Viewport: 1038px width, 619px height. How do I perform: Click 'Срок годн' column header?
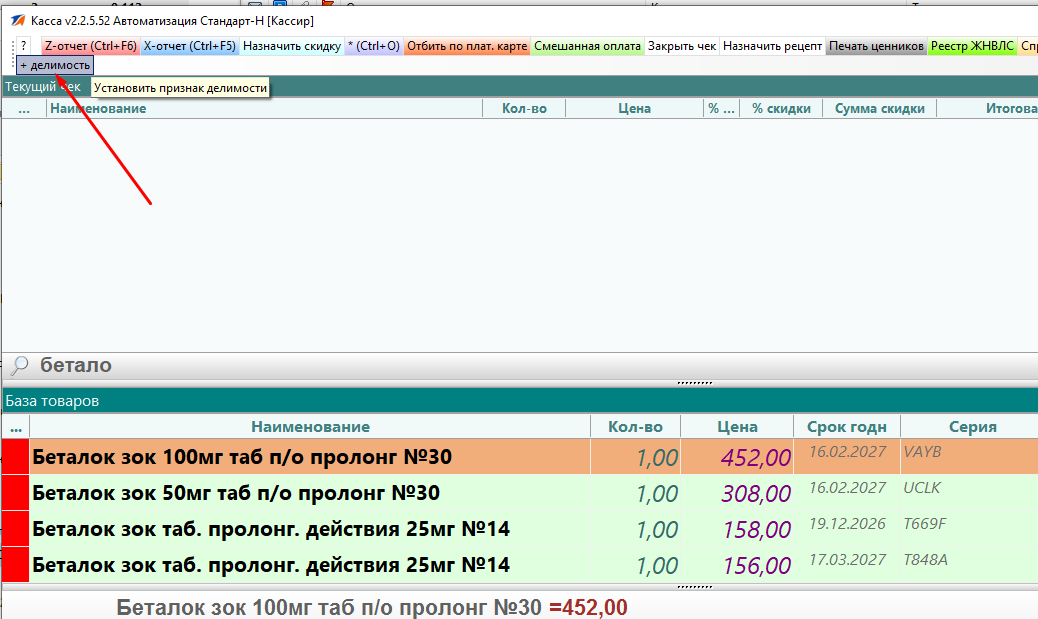point(847,427)
